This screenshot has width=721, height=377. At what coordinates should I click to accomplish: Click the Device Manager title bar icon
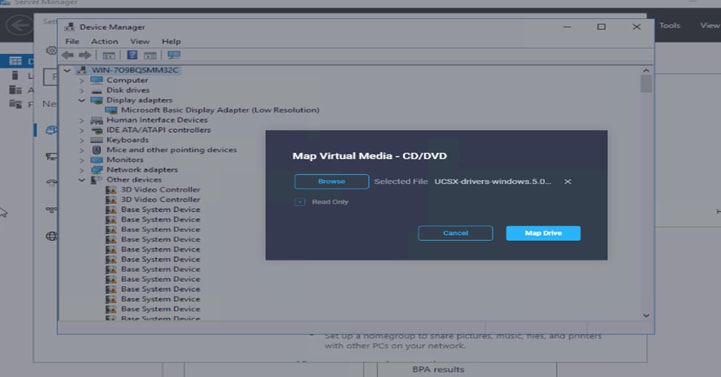click(x=69, y=27)
